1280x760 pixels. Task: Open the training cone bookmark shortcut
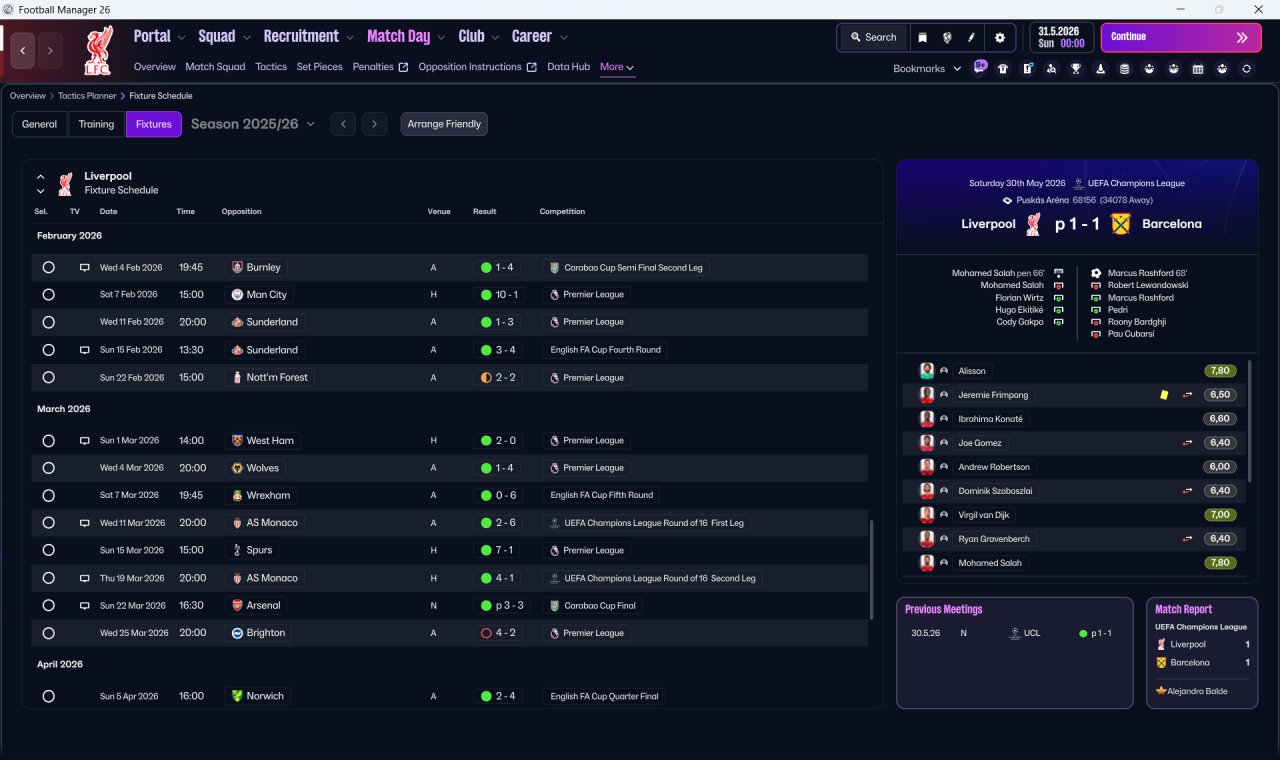[1101, 69]
